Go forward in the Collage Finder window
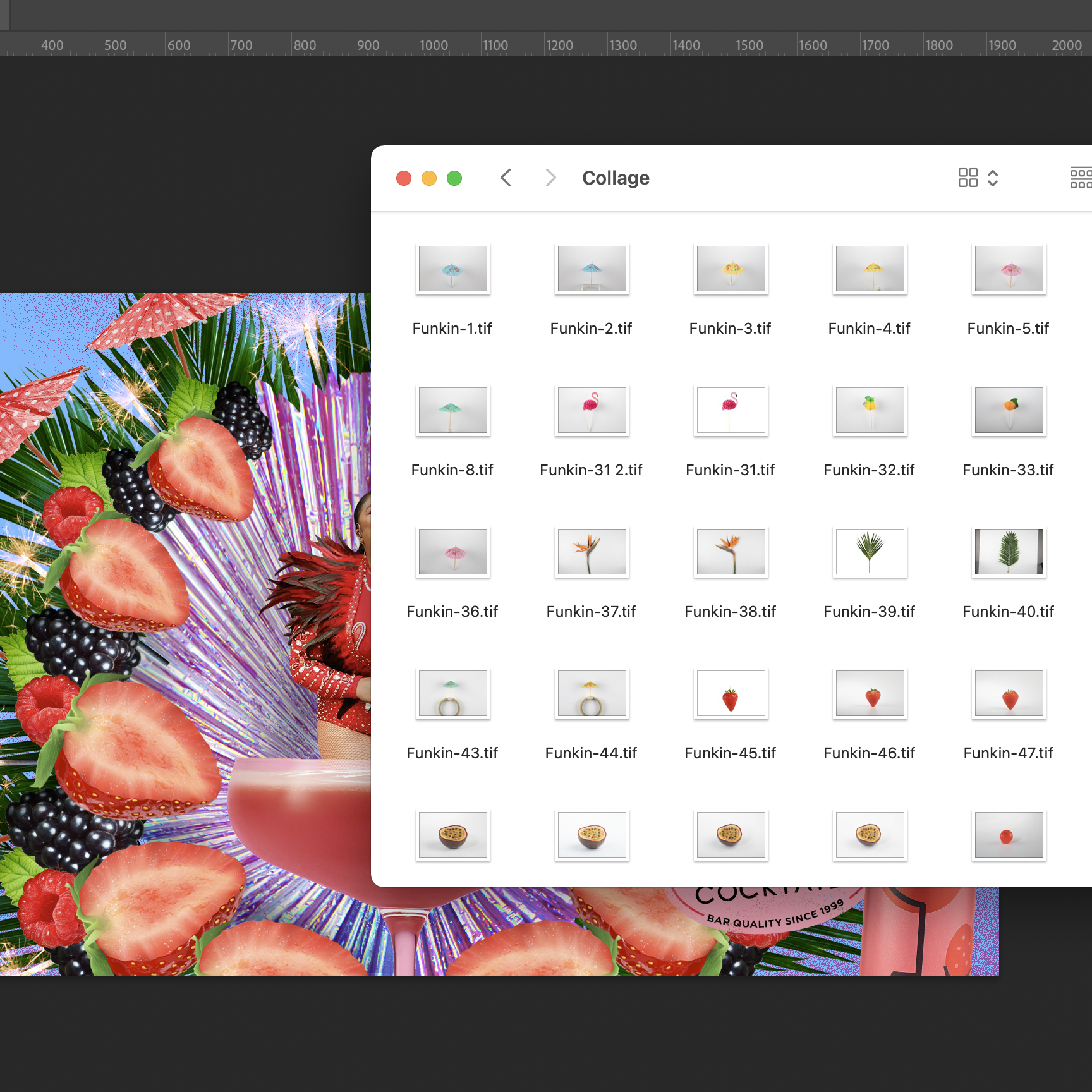This screenshot has width=1092, height=1092. pyautogui.click(x=550, y=178)
